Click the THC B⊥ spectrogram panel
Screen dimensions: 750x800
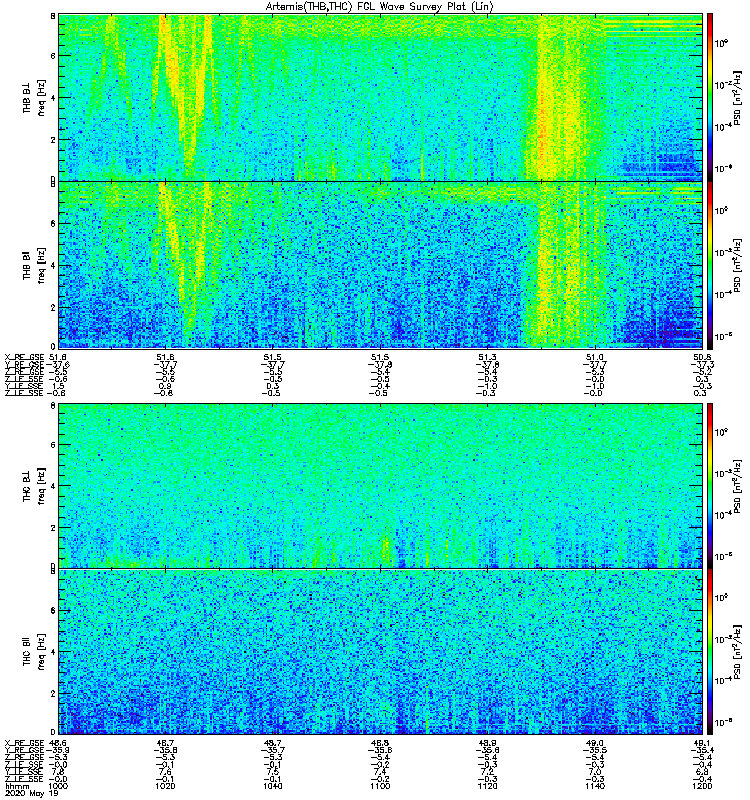click(381, 486)
